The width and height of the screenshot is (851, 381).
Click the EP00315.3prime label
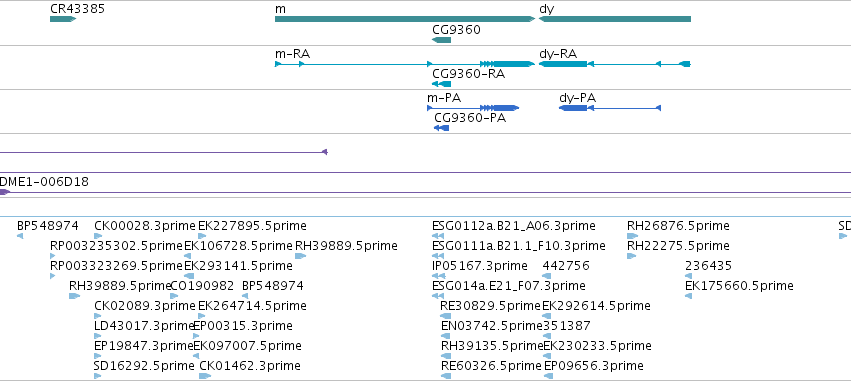[243, 326]
